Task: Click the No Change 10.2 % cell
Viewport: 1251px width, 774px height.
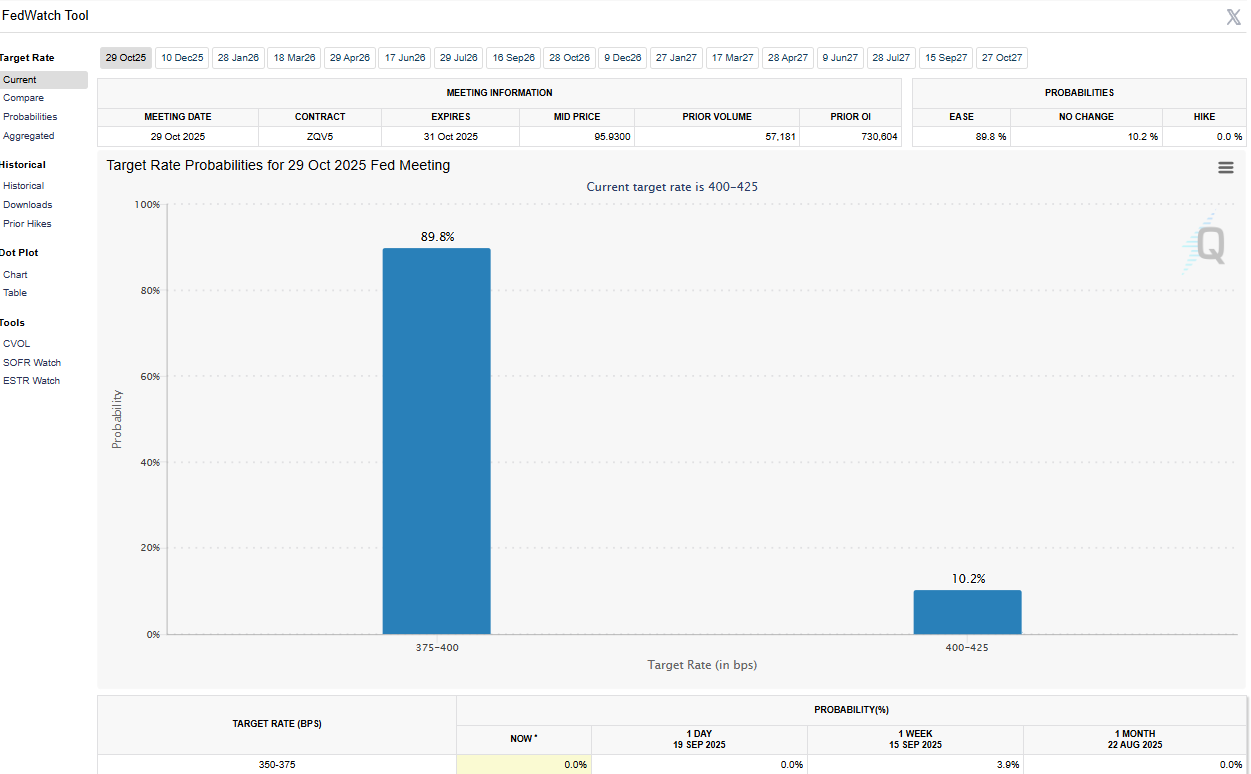Action: (1087, 137)
